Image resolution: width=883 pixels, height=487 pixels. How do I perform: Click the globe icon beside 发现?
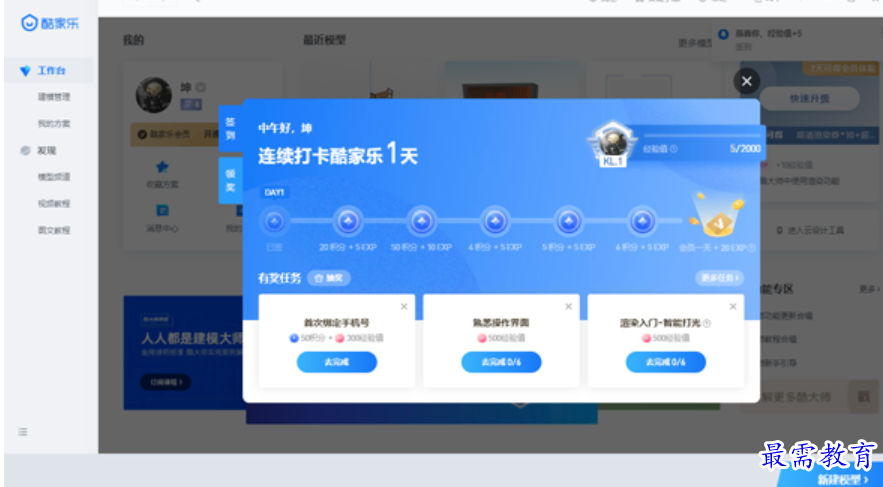point(25,150)
